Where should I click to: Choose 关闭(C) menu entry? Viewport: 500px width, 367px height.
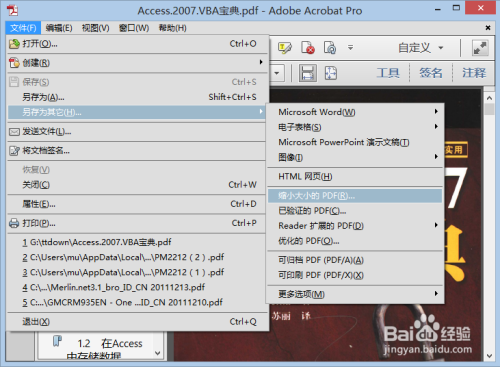(138, 185)
